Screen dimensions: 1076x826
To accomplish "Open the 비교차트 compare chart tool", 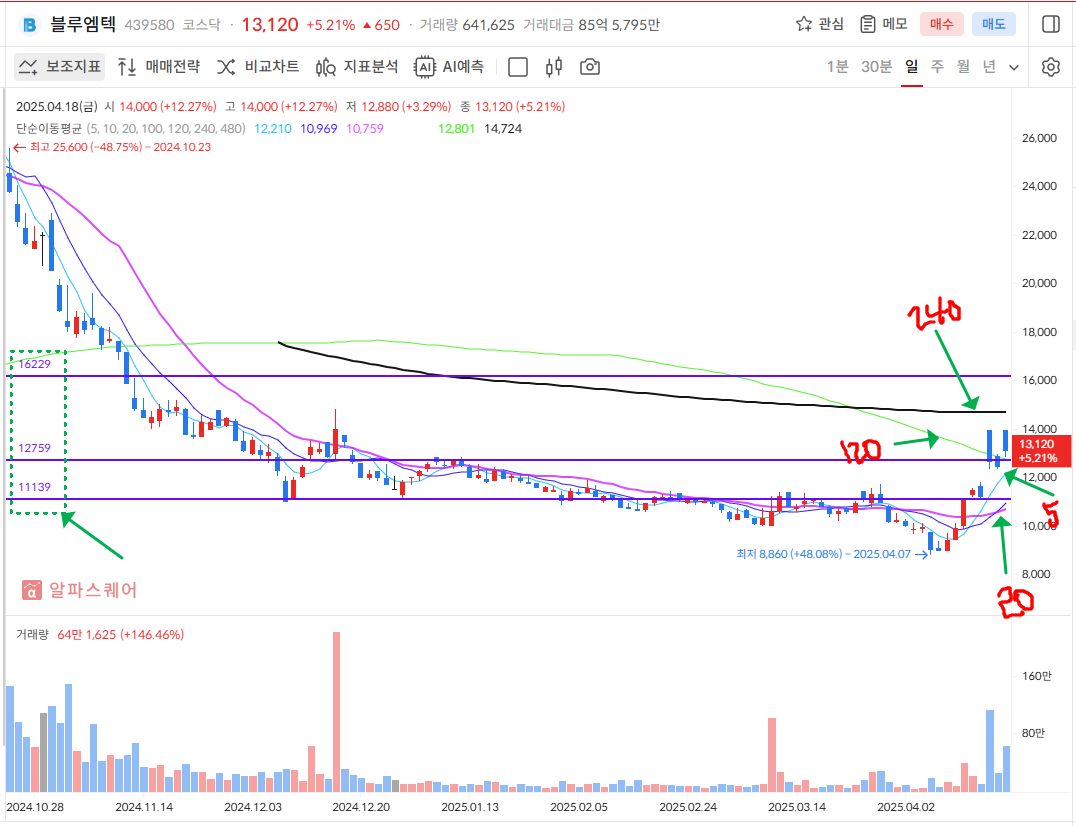I will [258, 67].
